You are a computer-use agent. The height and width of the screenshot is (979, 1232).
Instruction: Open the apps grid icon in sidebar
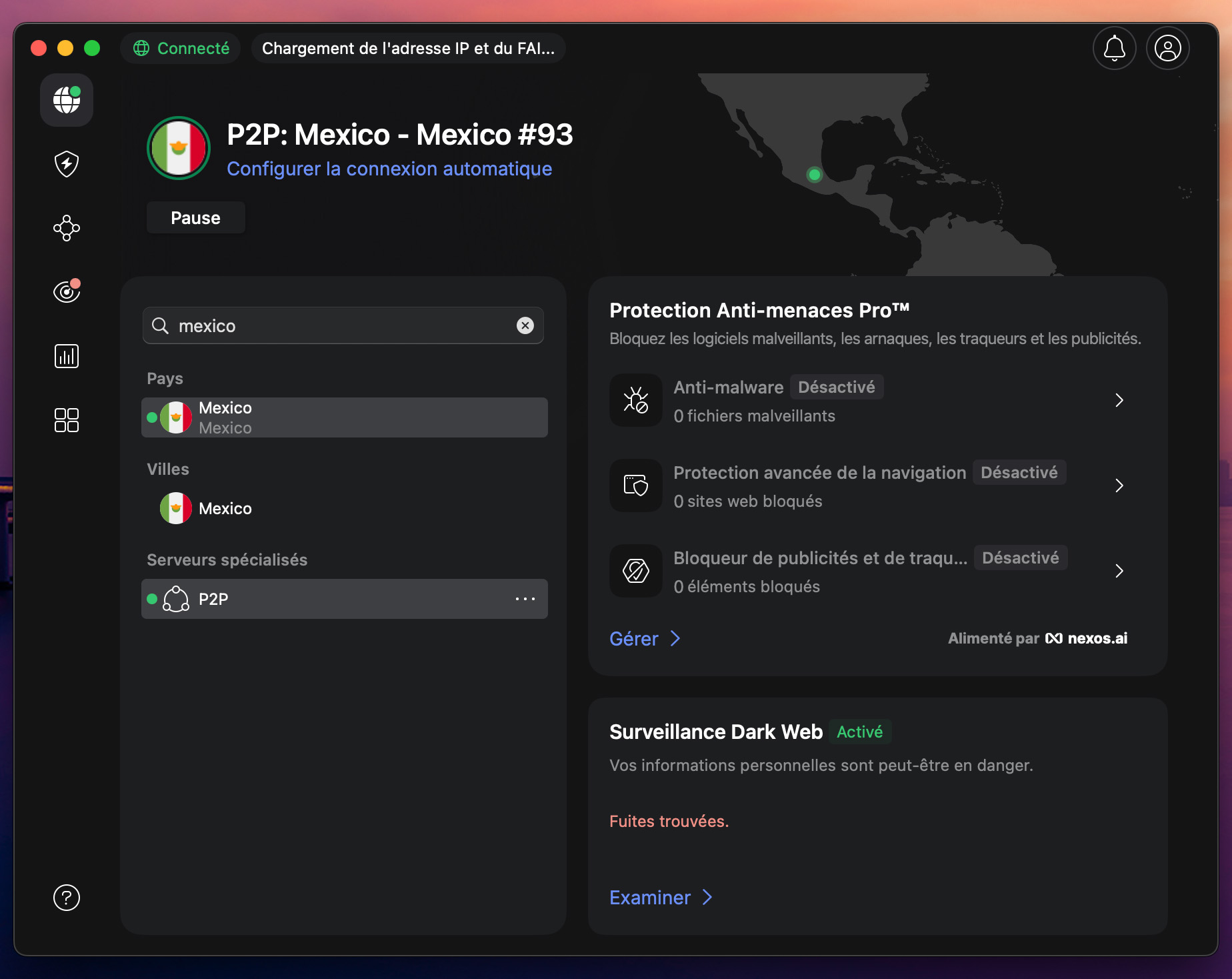pyautogui.click(x=66, y=420)
